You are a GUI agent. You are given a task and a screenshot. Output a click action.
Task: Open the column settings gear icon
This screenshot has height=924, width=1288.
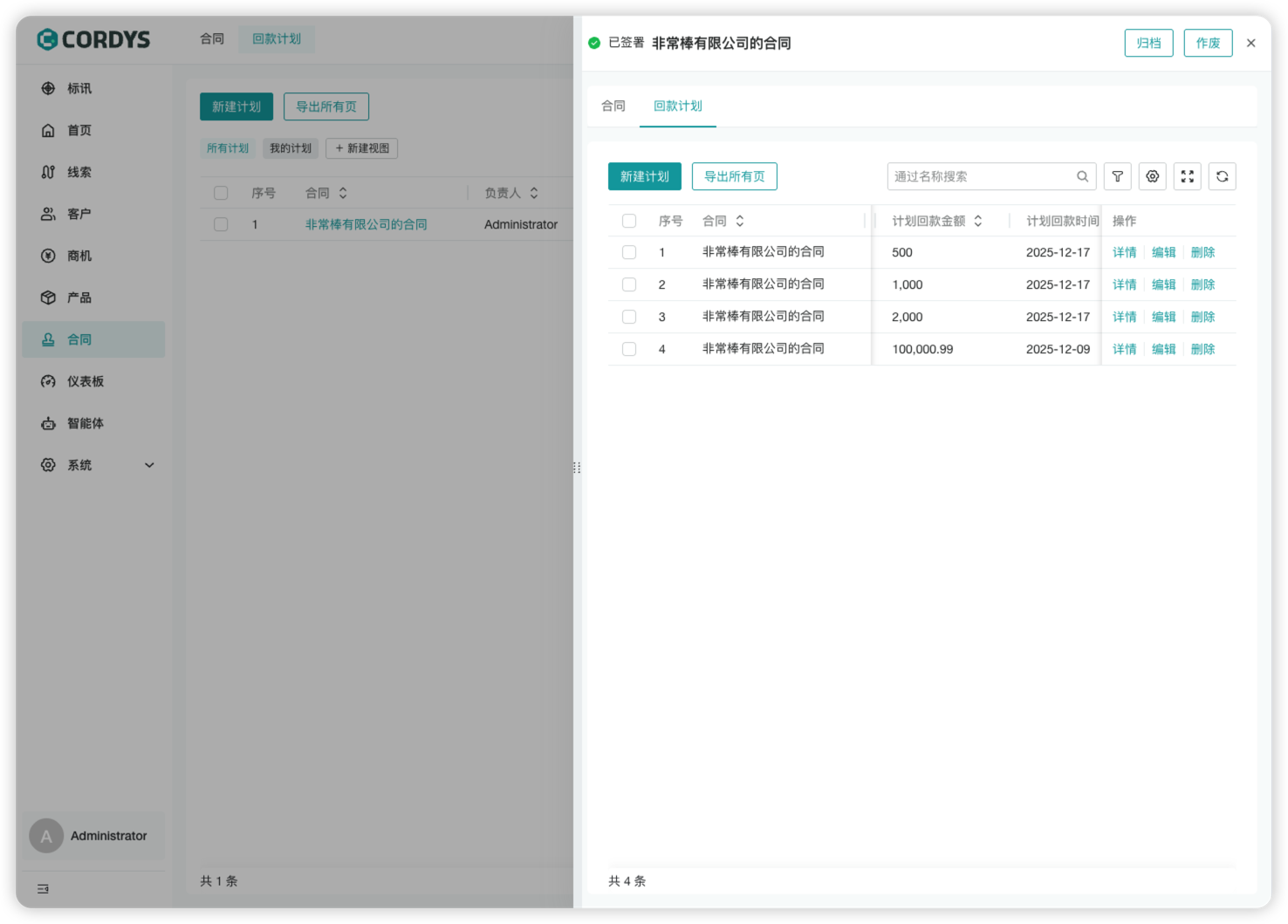coord(1152,176)
